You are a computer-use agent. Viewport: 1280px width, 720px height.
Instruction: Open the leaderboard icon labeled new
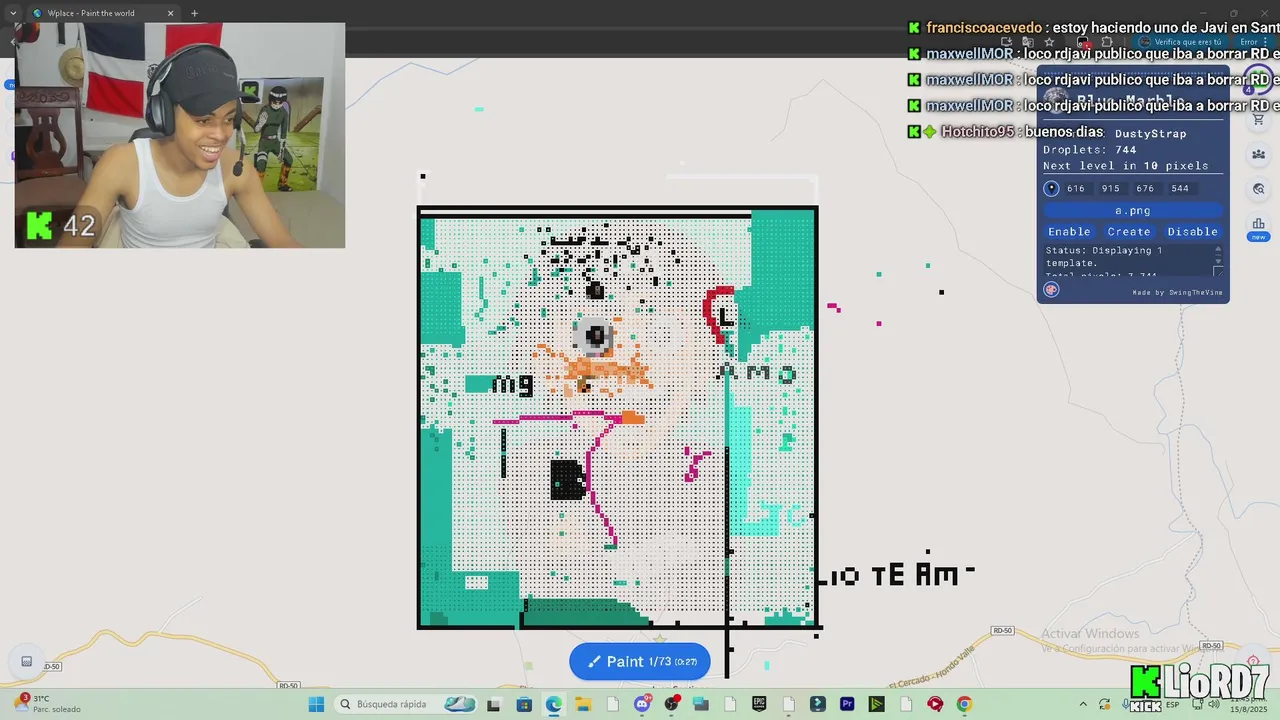click(x=1258, y=228)
